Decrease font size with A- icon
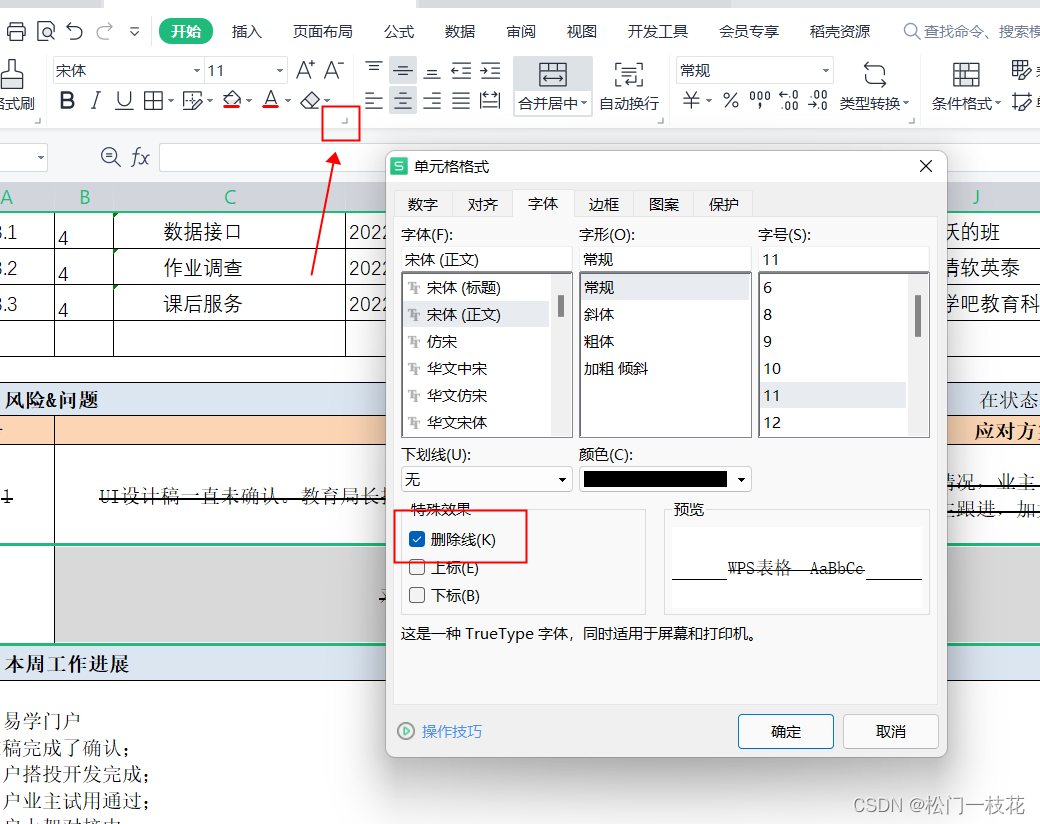 [333, 70]
